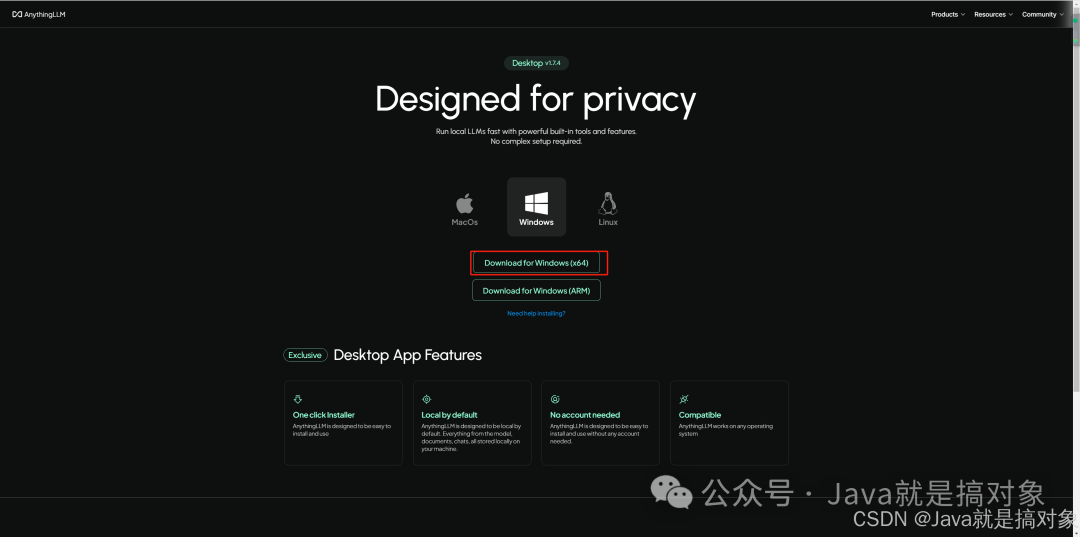
Task: Click the Desktop v1.7.4 version badge
Action: 537,63
